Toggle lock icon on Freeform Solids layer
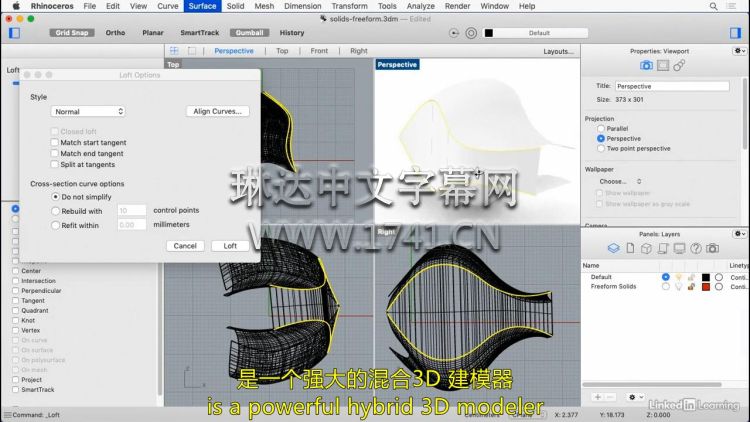 (x=691, y=287)
